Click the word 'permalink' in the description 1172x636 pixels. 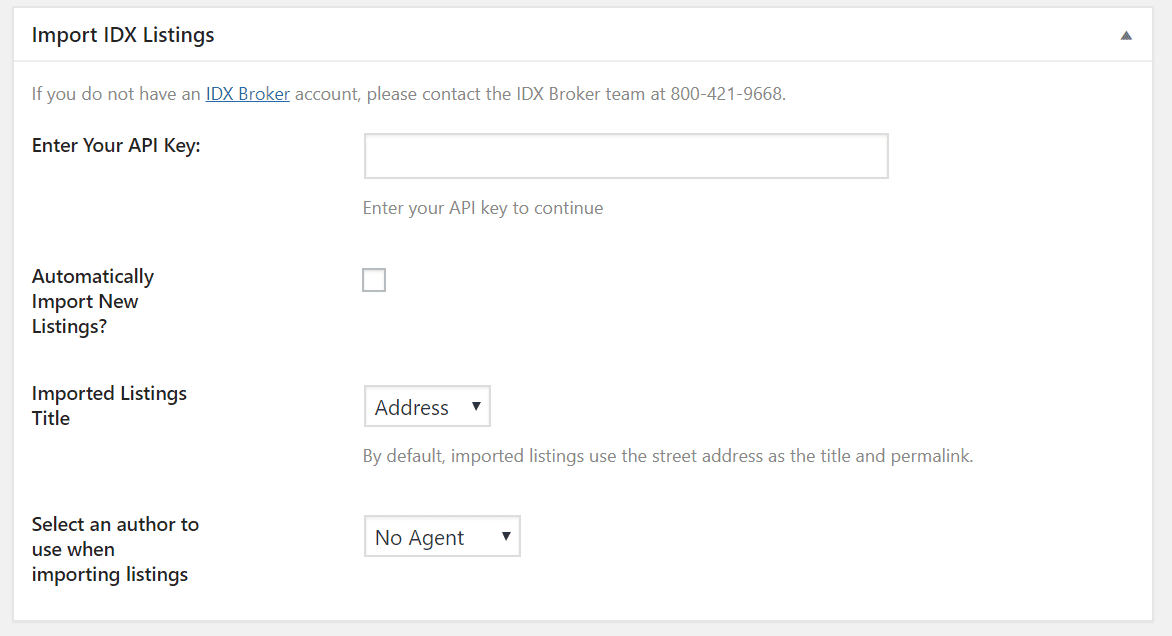[930, 456]
